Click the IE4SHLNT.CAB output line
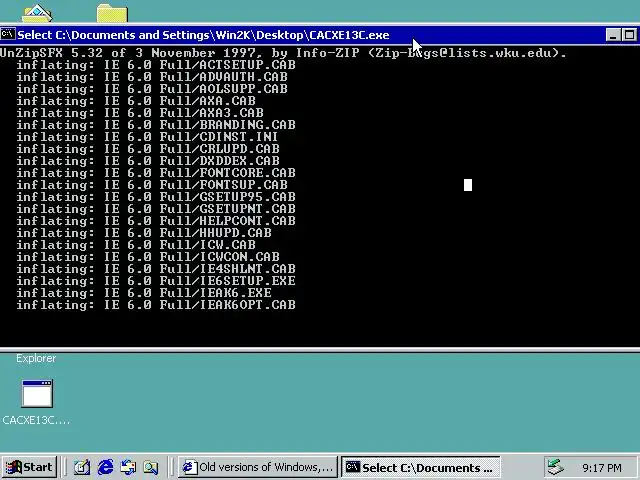 pos(156,269)
